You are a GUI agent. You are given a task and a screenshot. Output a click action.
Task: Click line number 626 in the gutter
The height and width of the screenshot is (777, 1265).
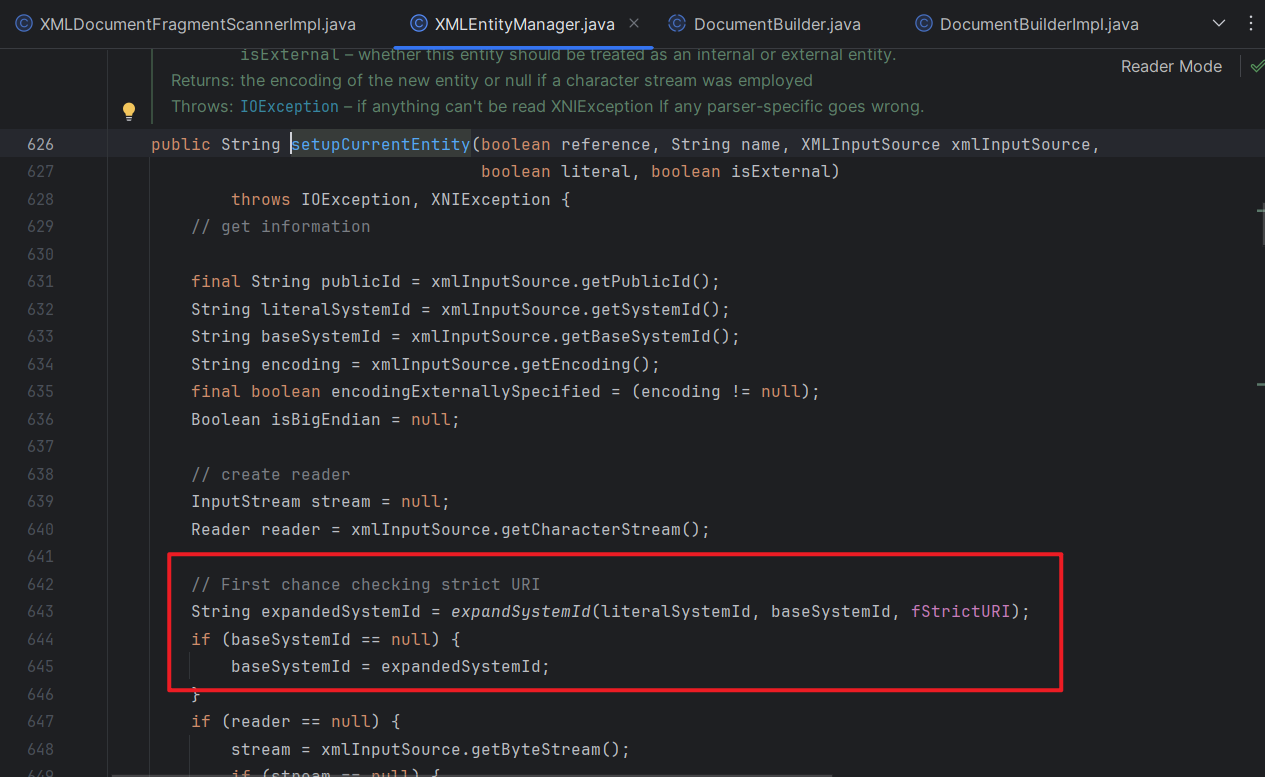[40, 144]
